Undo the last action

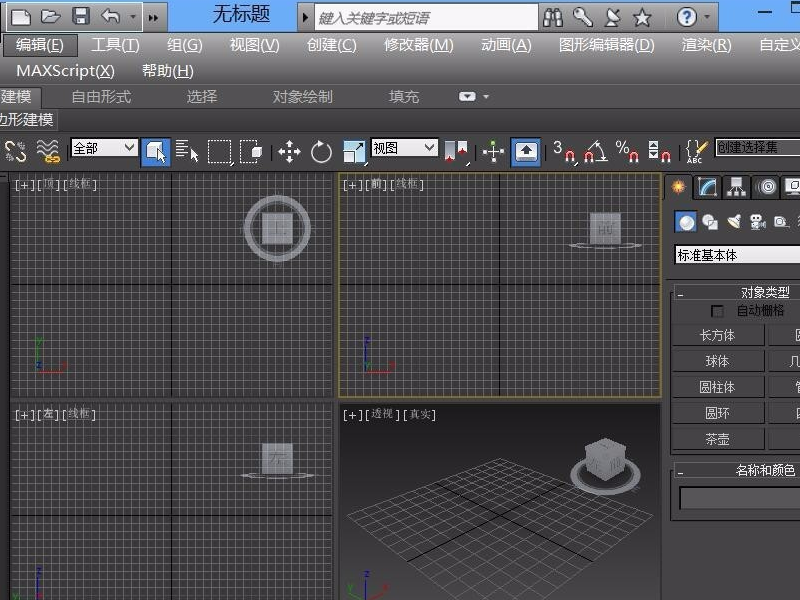pos(111,16)
